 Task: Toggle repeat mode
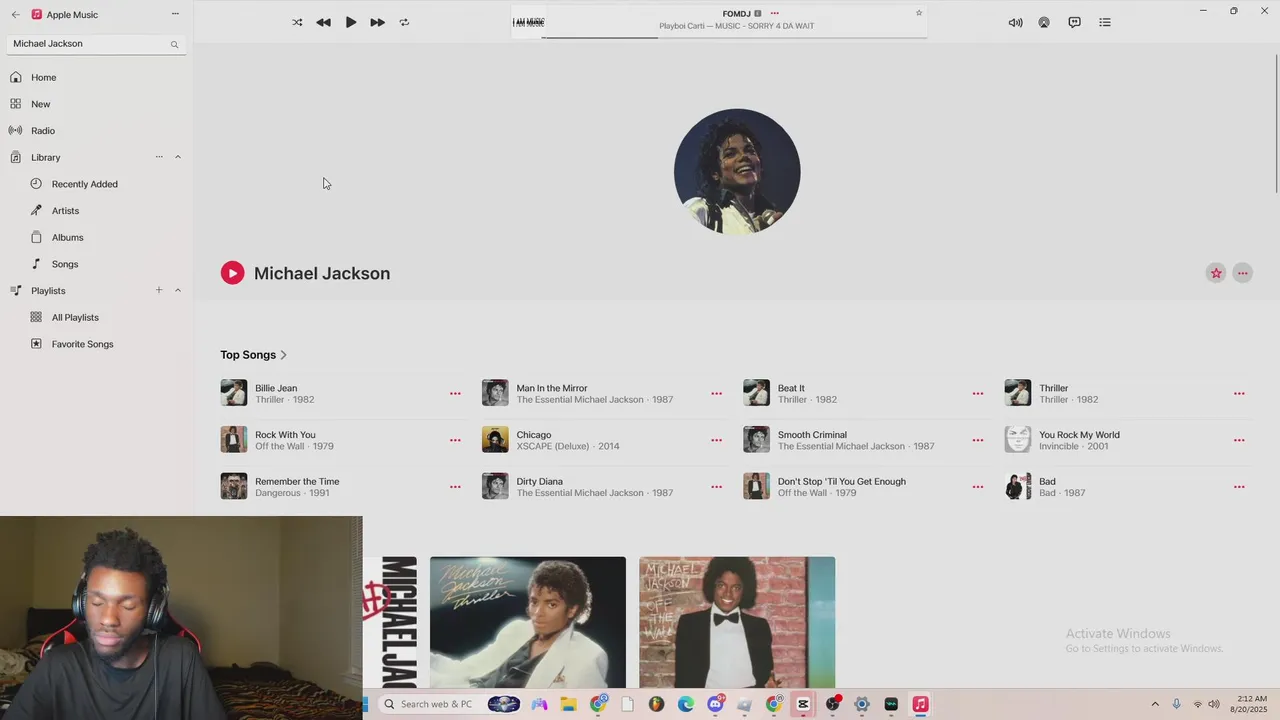tap(404, 22)
